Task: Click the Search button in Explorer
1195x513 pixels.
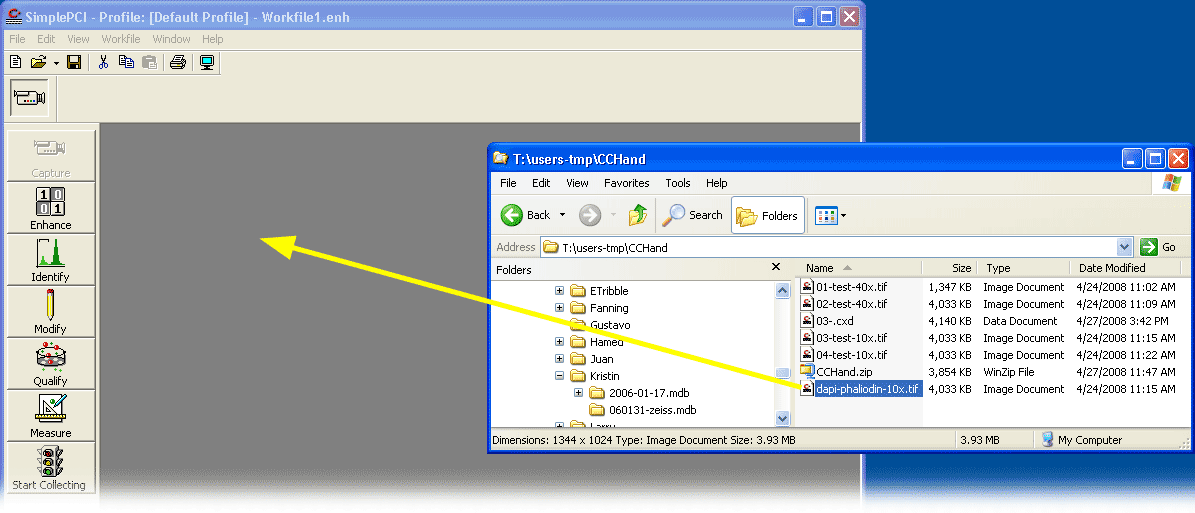Action: [693, 215]
